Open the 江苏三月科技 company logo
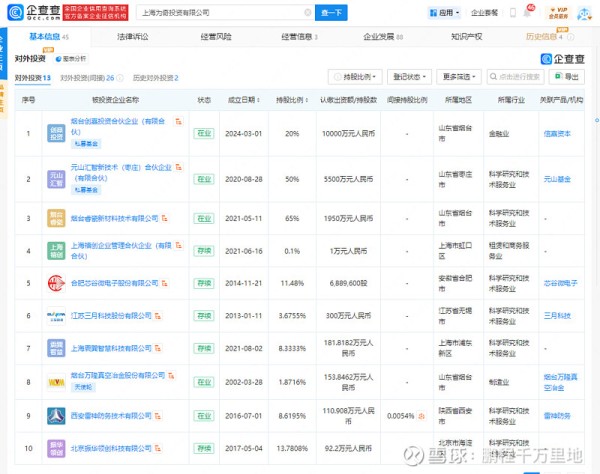 pos(56,316)
